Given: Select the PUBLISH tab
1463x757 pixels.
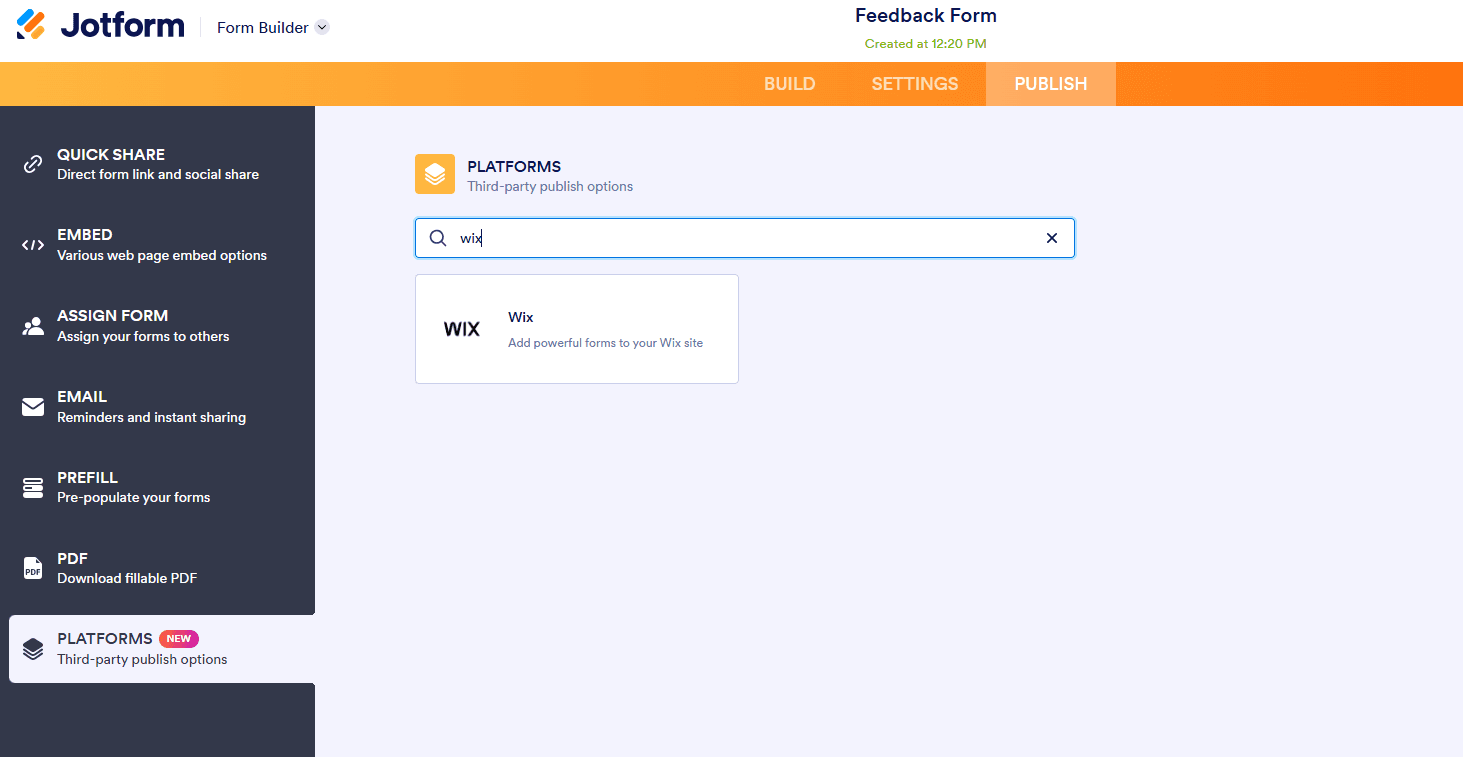Looking at the screenshot, I should [1050, 83].
